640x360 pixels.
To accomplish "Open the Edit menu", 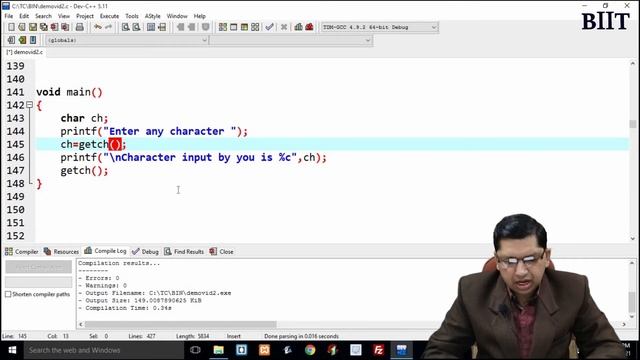I will point(24,16).
